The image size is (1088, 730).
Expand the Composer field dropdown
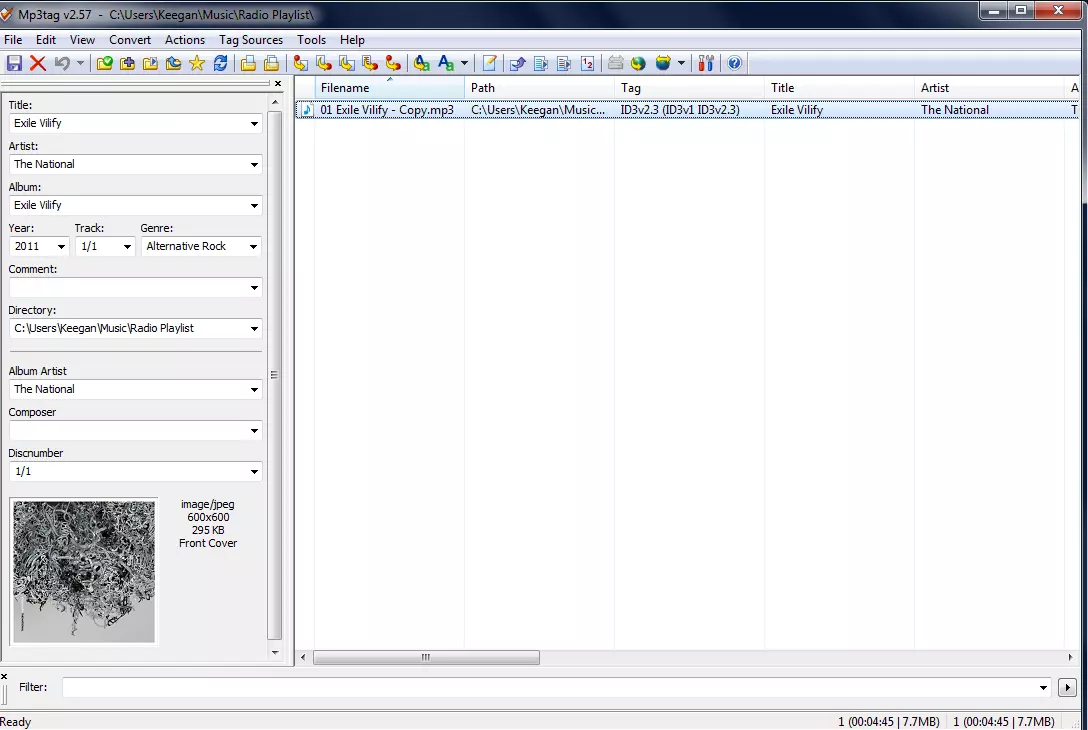(254, 430)
